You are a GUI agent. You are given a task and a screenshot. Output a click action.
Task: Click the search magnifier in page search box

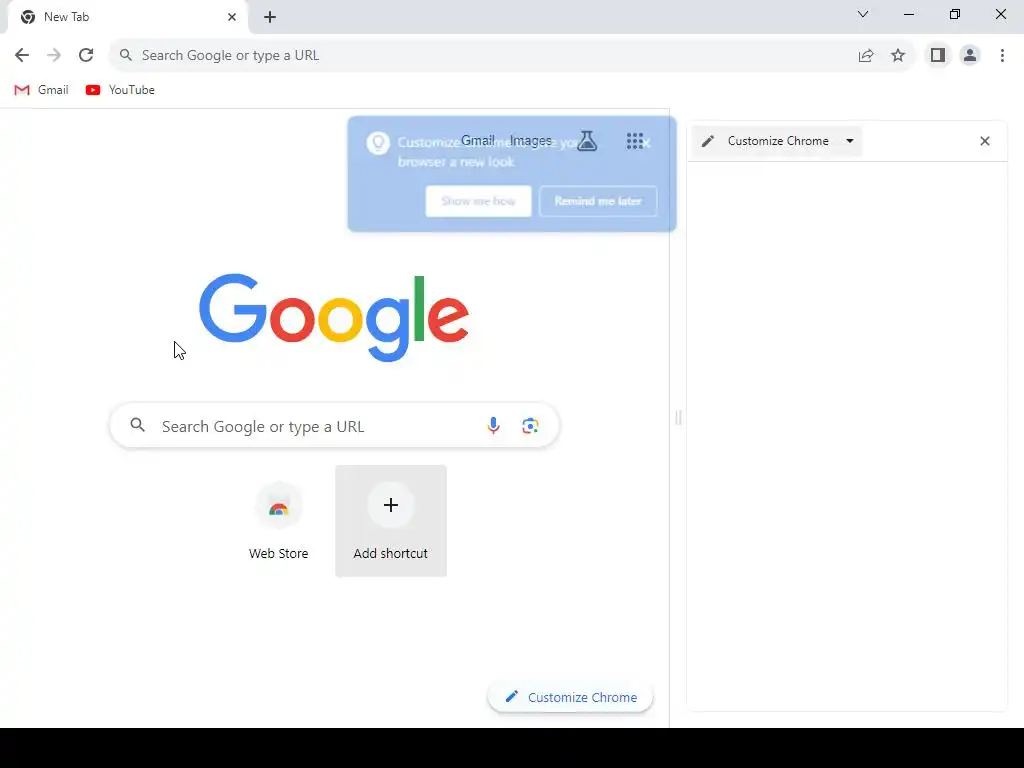[137, 426]
